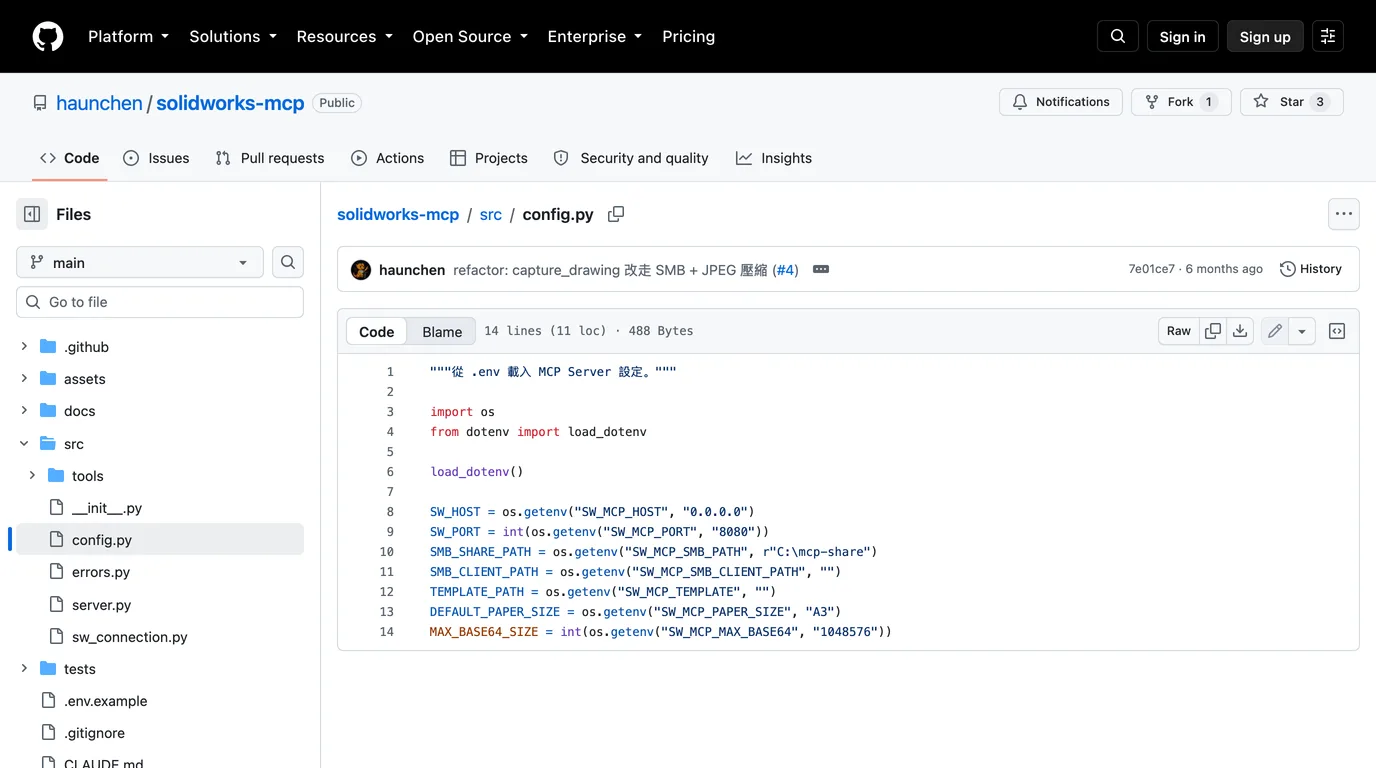1376x768 pixels.
Task: Go to the src breadcrumb folder
Action: pos(491,214)
